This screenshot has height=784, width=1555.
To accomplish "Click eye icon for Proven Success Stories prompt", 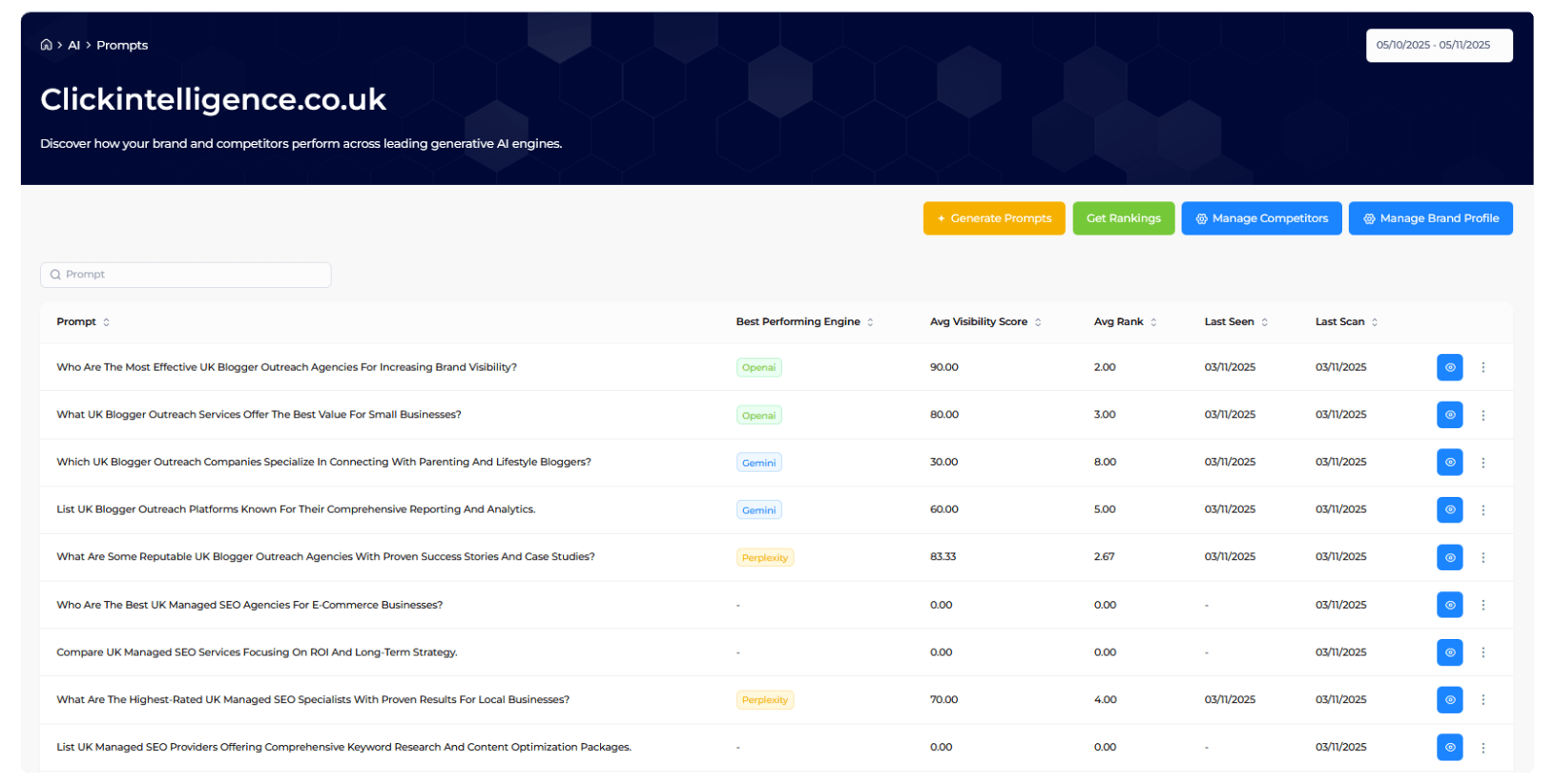I will pos(1449,557).
